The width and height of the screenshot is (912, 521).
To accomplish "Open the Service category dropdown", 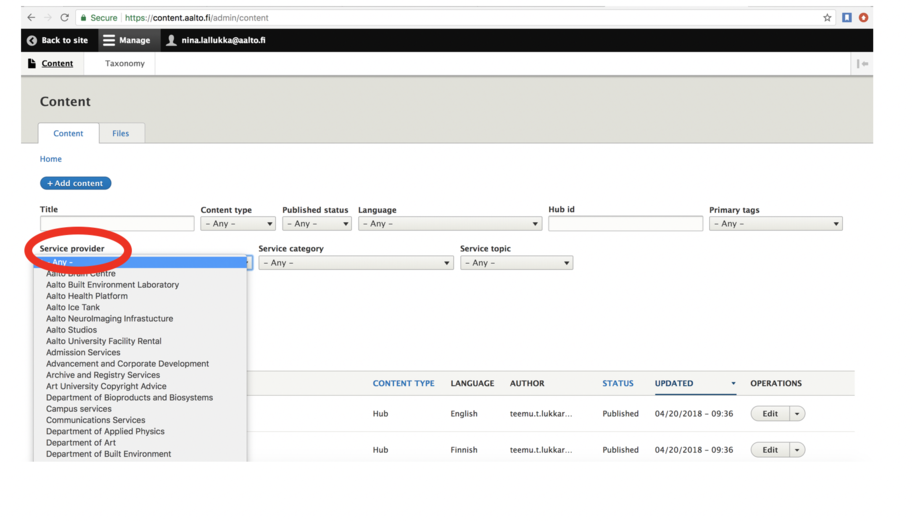I will [356, 263].
